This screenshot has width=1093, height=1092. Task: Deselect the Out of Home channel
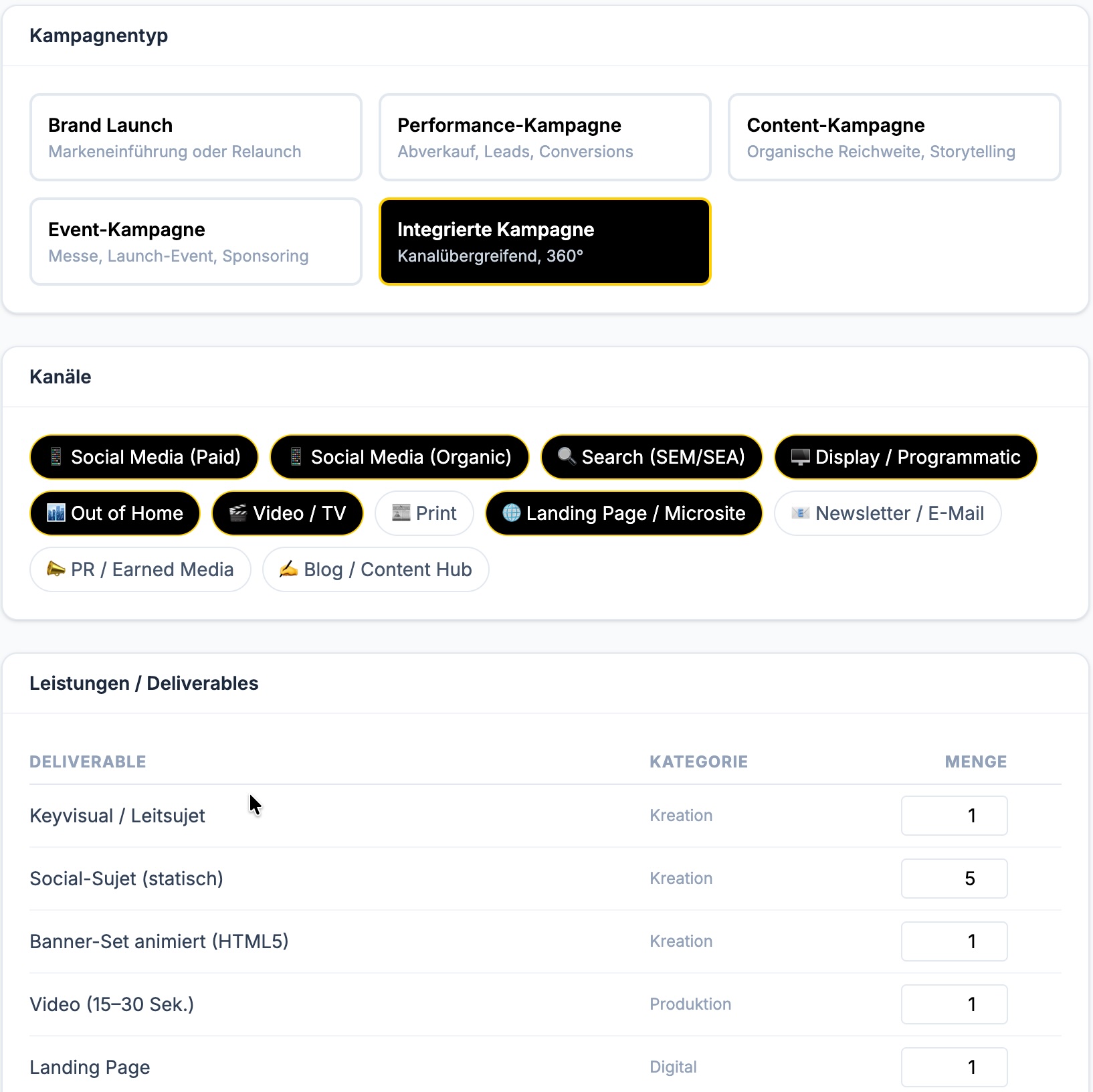(x=114, y=513)
